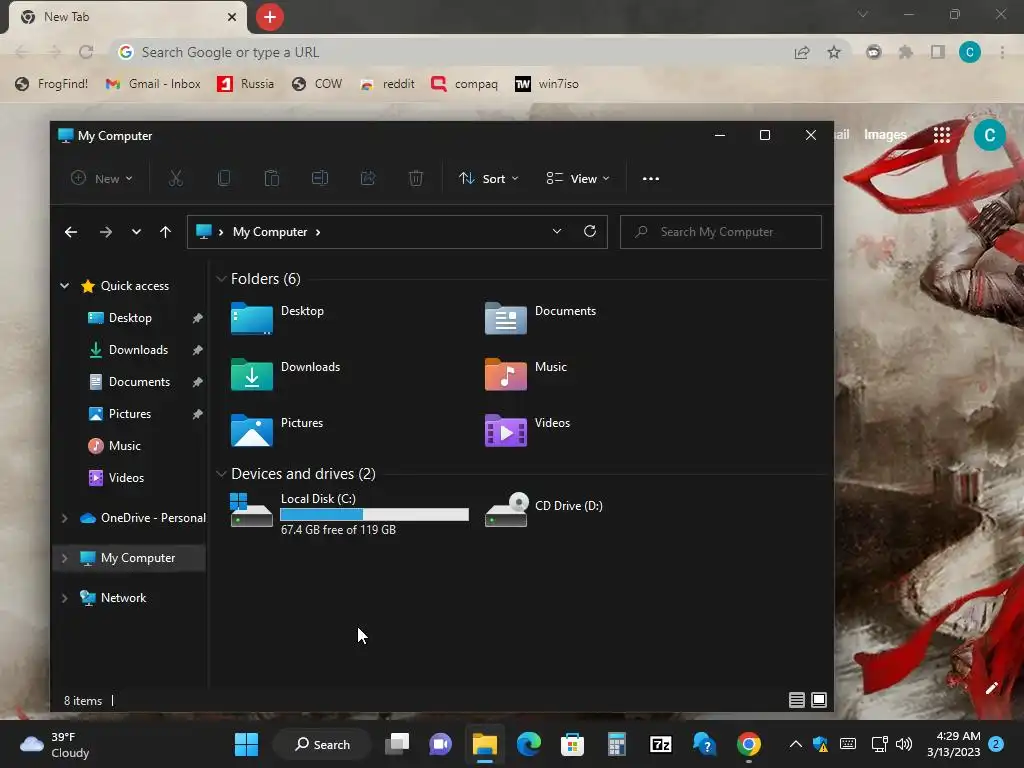Screen dimensions: 1024x768
Task: Select Documents in Quick access sidebar
Action: click(x=139, y=382)
